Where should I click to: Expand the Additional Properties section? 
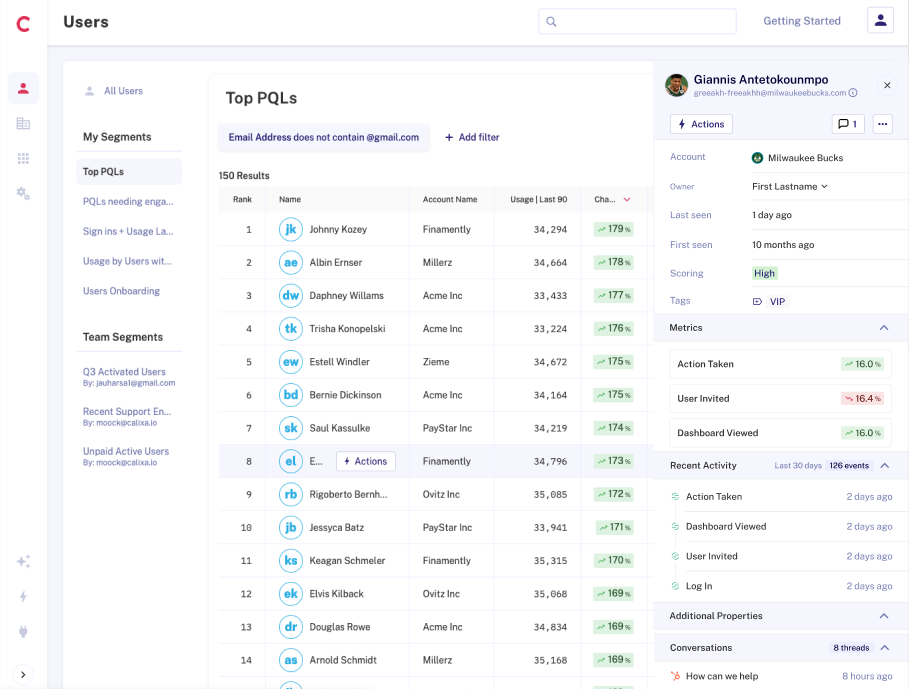pyautogui.click(x=883, y=616)
